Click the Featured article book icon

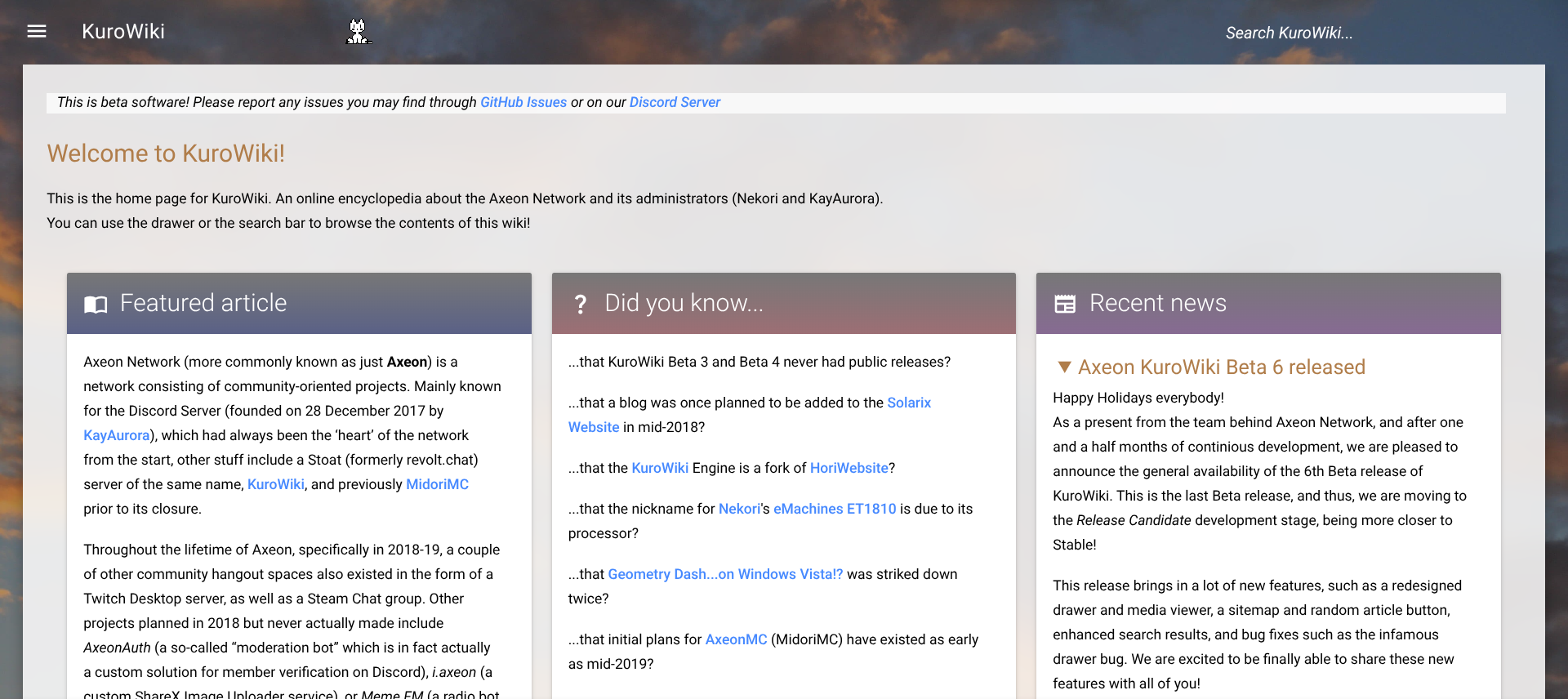pyautogui.click(x=96, y=305)
